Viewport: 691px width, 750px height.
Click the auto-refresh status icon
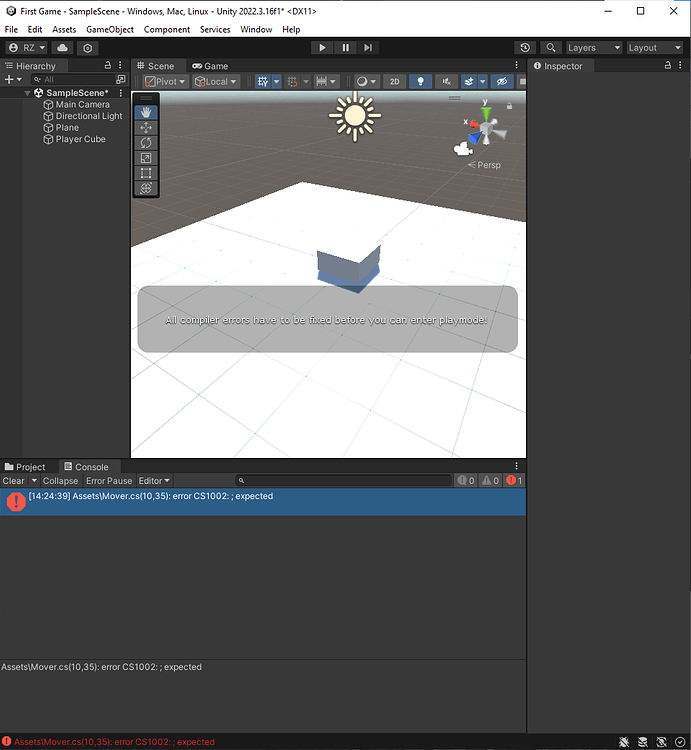click(661, 742)
